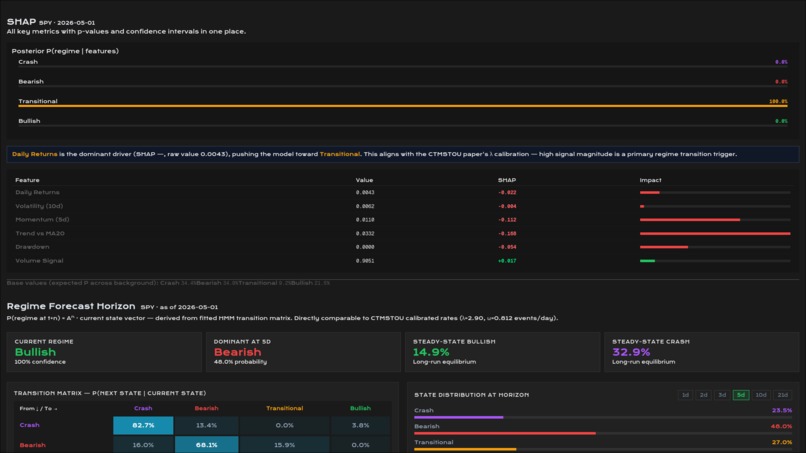Click the Volume Signal feature row name
This screenshot has width=806, height=453.
click(39, 261)
